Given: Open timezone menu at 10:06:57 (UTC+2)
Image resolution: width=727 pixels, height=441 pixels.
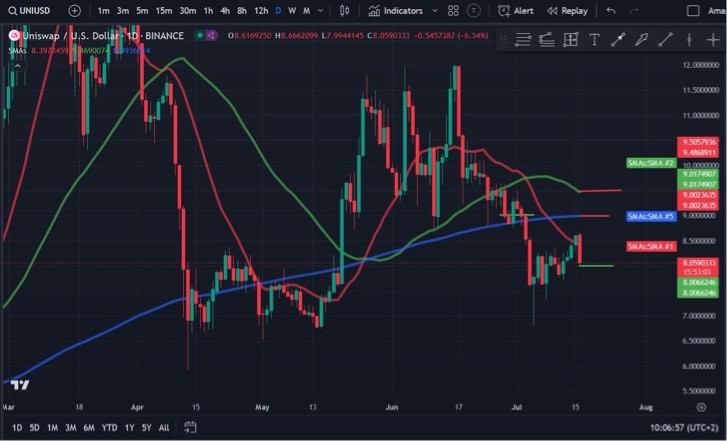Looking at the screenshot, I should [683, 428].
